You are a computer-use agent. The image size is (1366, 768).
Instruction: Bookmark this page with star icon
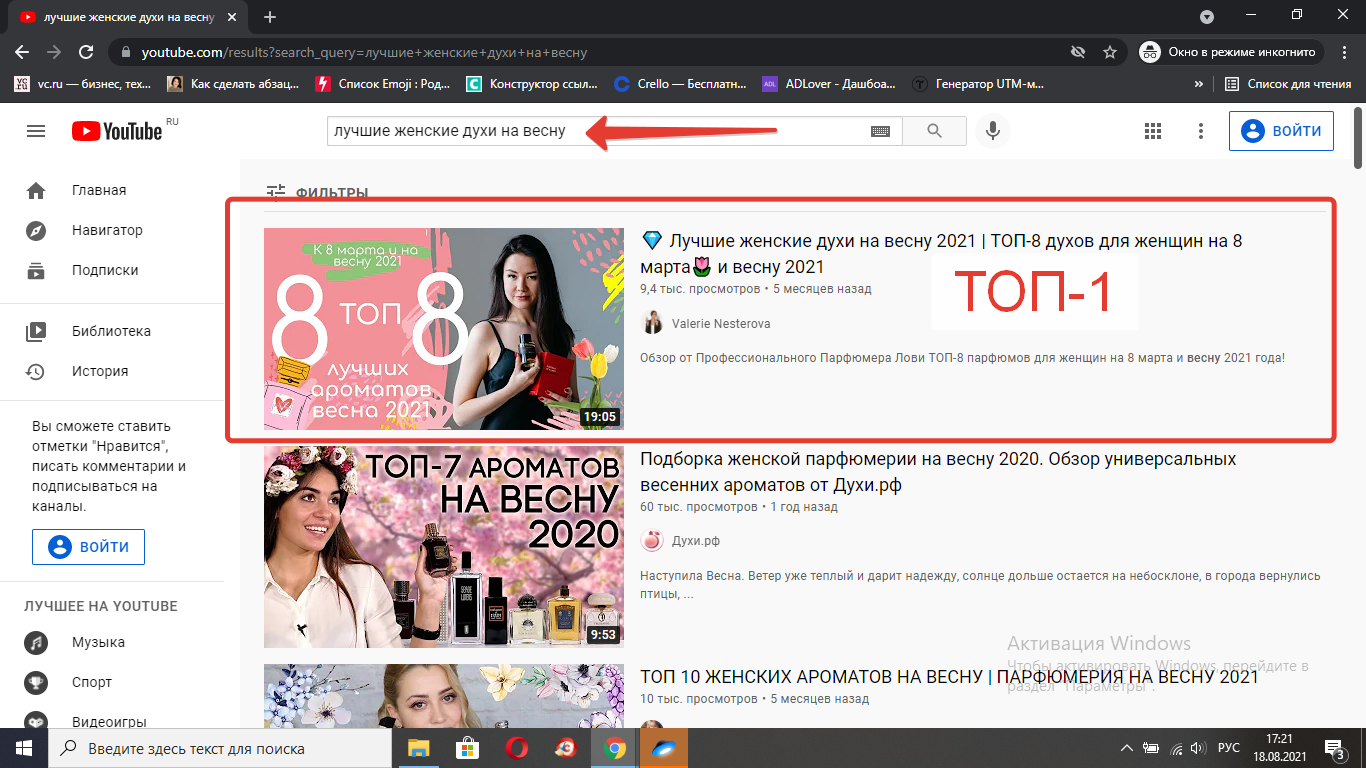(1109, 52)
